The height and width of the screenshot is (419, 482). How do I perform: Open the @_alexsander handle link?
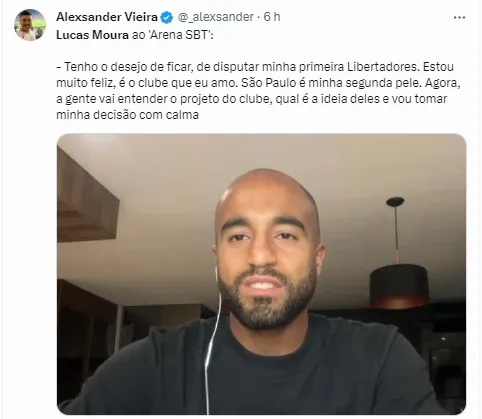(x=215, y=17)
